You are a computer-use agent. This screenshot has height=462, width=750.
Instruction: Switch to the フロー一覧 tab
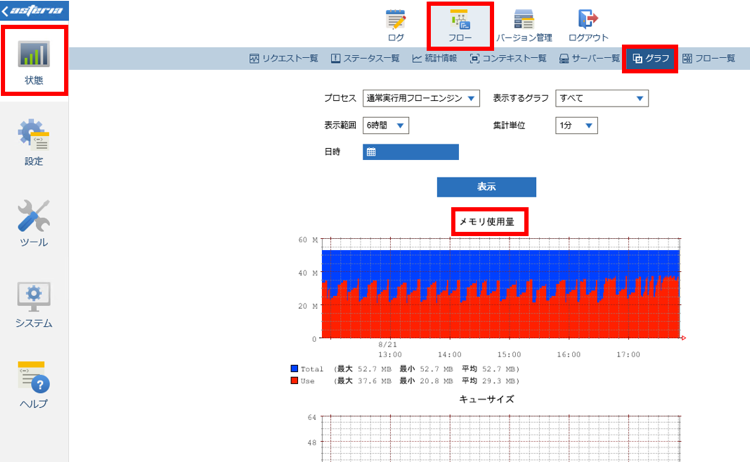[x=709, y=58]
